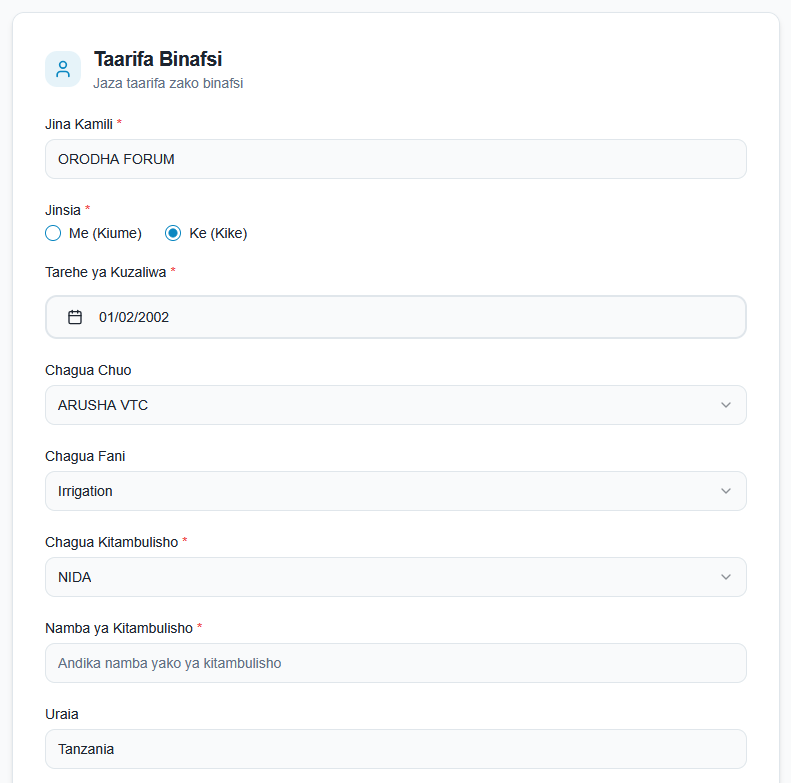The image size is (791, 783).
Task: Click the Ke (Kike) gender label
Action: coord(218,233)
